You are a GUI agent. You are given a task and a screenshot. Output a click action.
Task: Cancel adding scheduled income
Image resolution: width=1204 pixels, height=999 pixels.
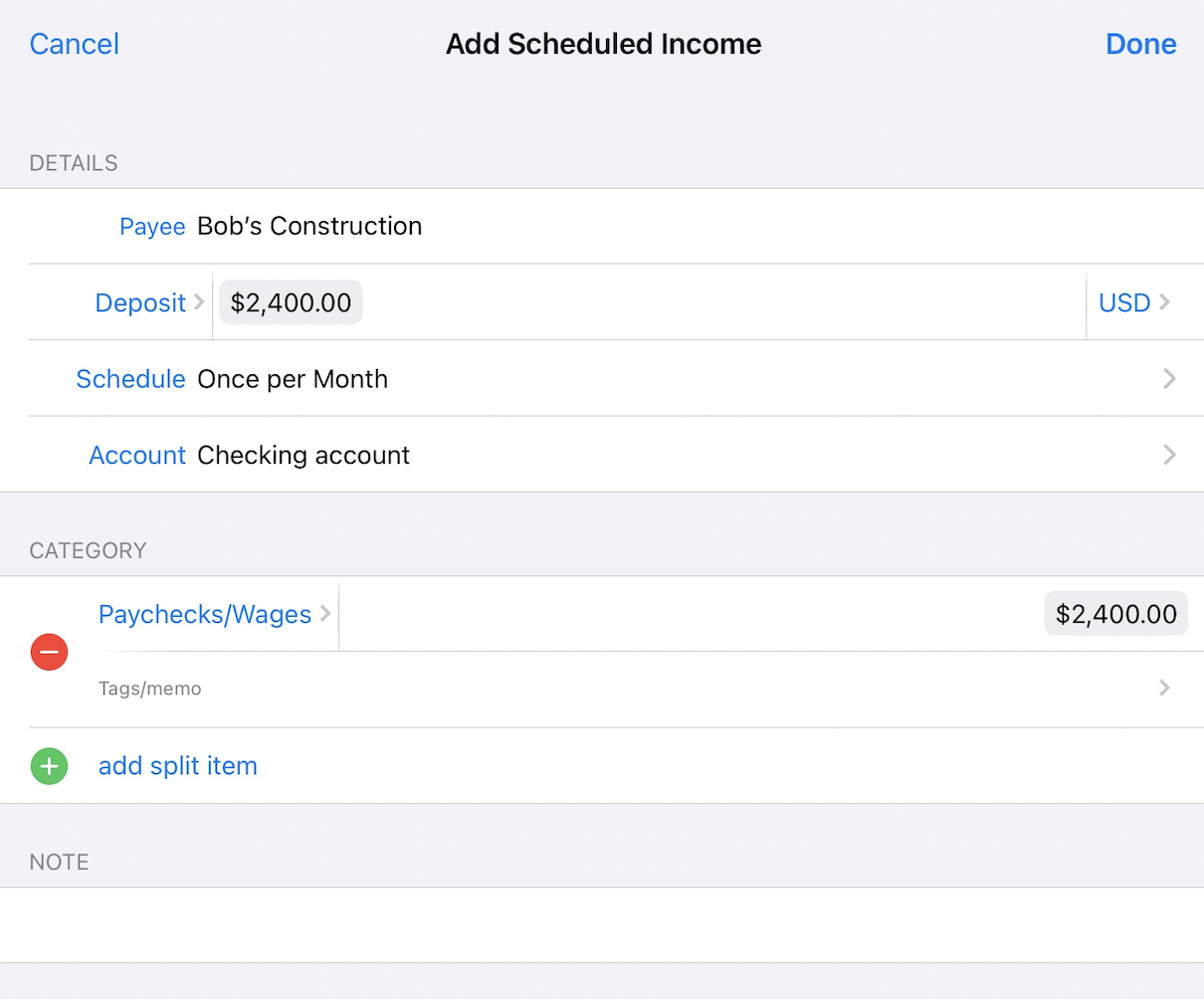pos(75,44)
